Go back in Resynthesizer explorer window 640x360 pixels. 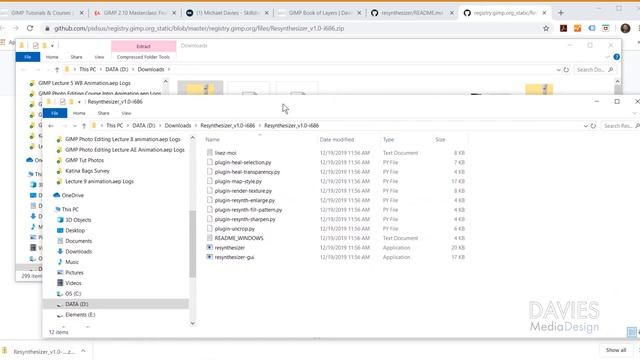(51, 126)
